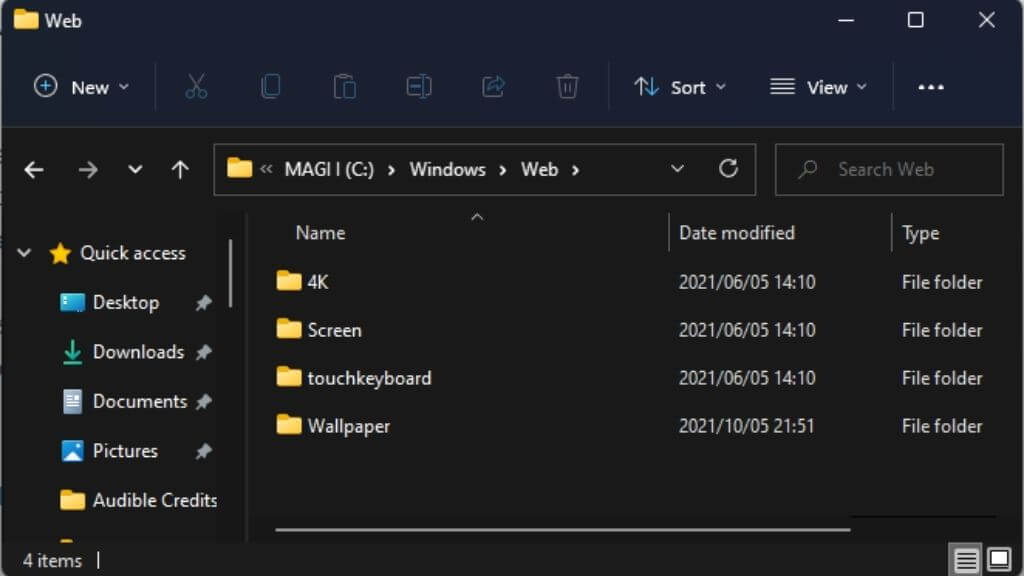Click the Copy icon in toolbar
The width and height of the screenshot is (1024, 576).
(270, 86)
